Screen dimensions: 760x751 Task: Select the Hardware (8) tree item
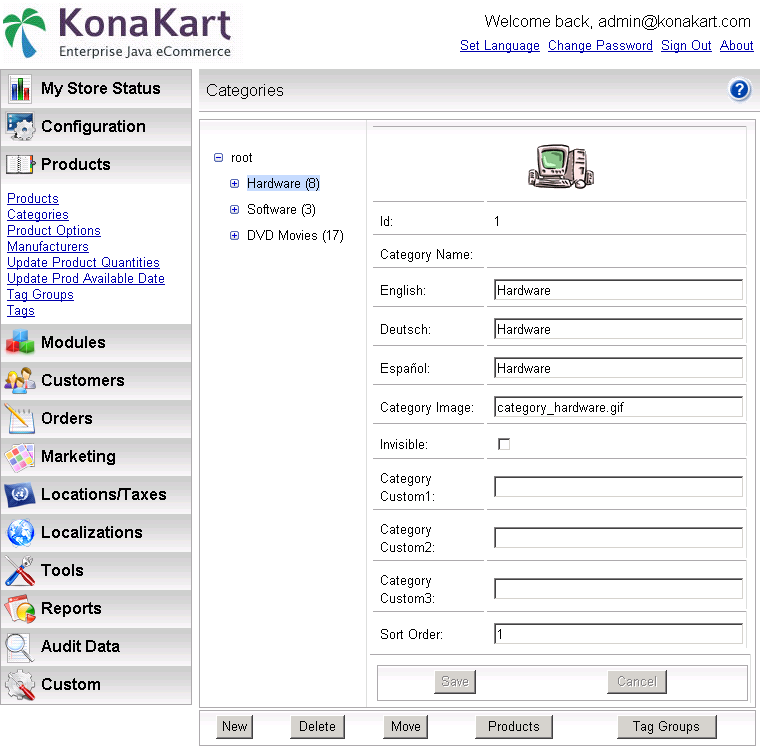[x=284, y=183]
